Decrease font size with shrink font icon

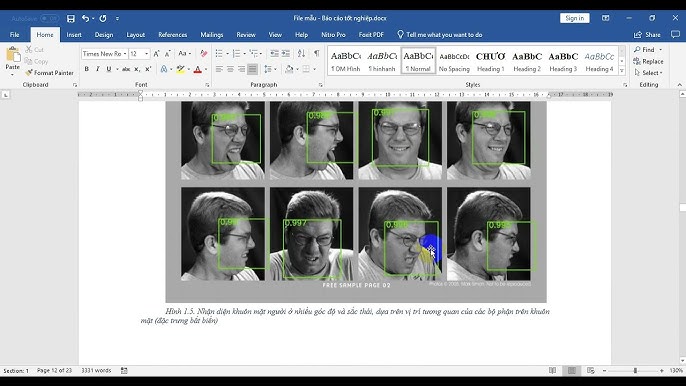pyautogui.click(x=168, y=53)
